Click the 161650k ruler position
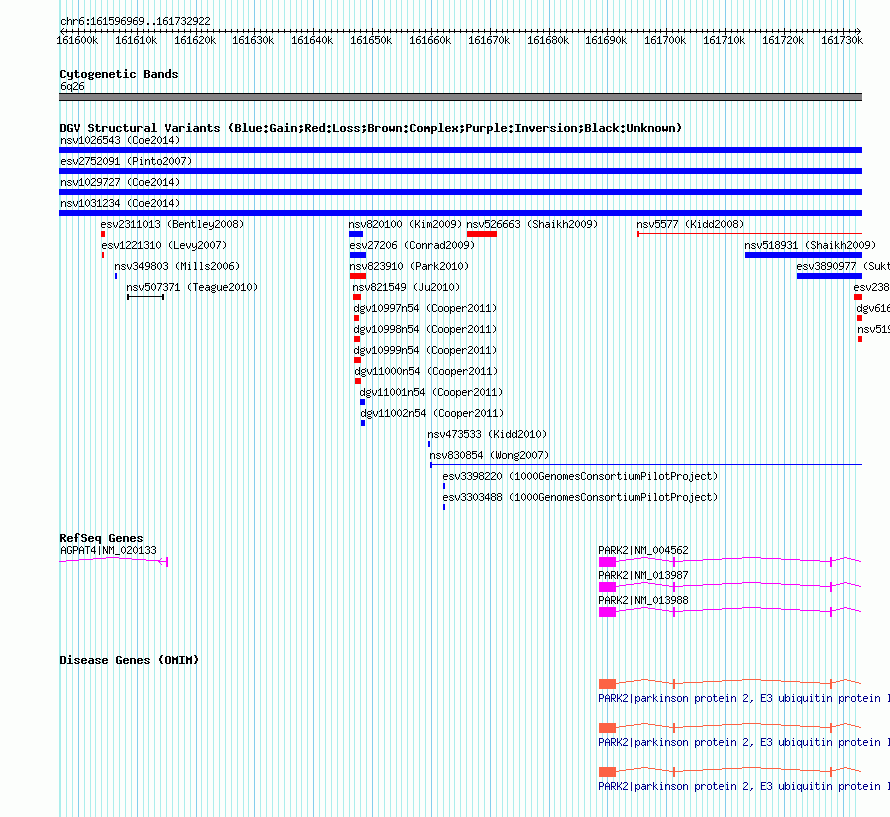 pos(371,40)
